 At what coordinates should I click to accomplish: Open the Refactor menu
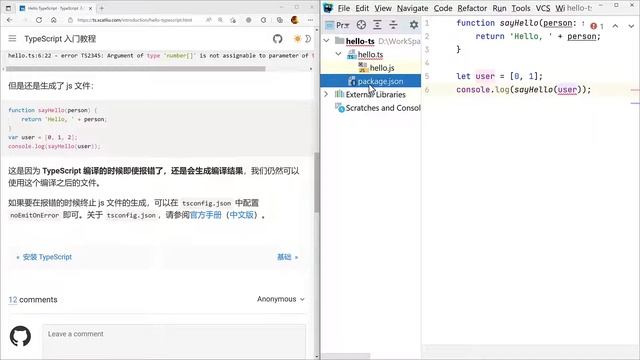(472, 8)
